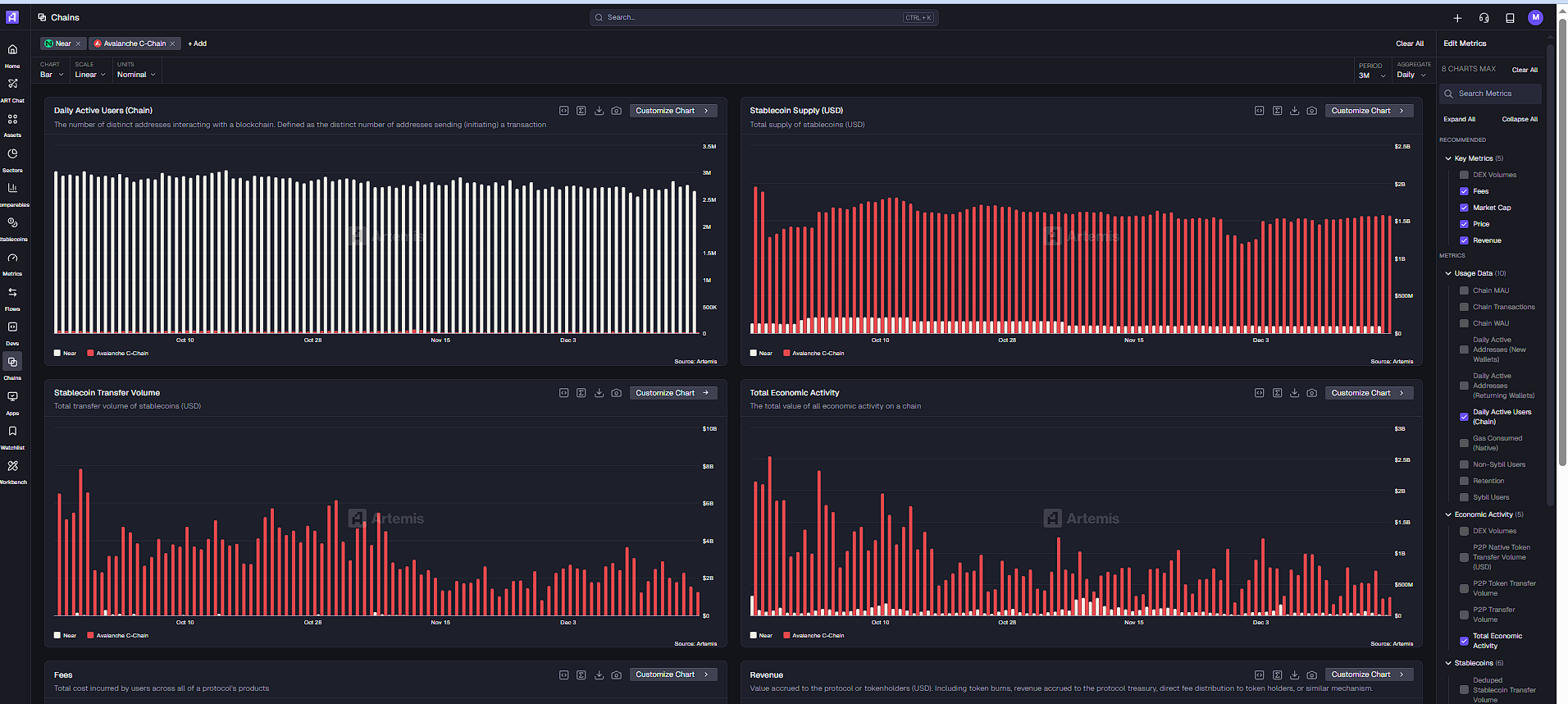Click the plus icon in the top bar
This screenshot has height=704, width=1568.
[x=1457, y=18]
